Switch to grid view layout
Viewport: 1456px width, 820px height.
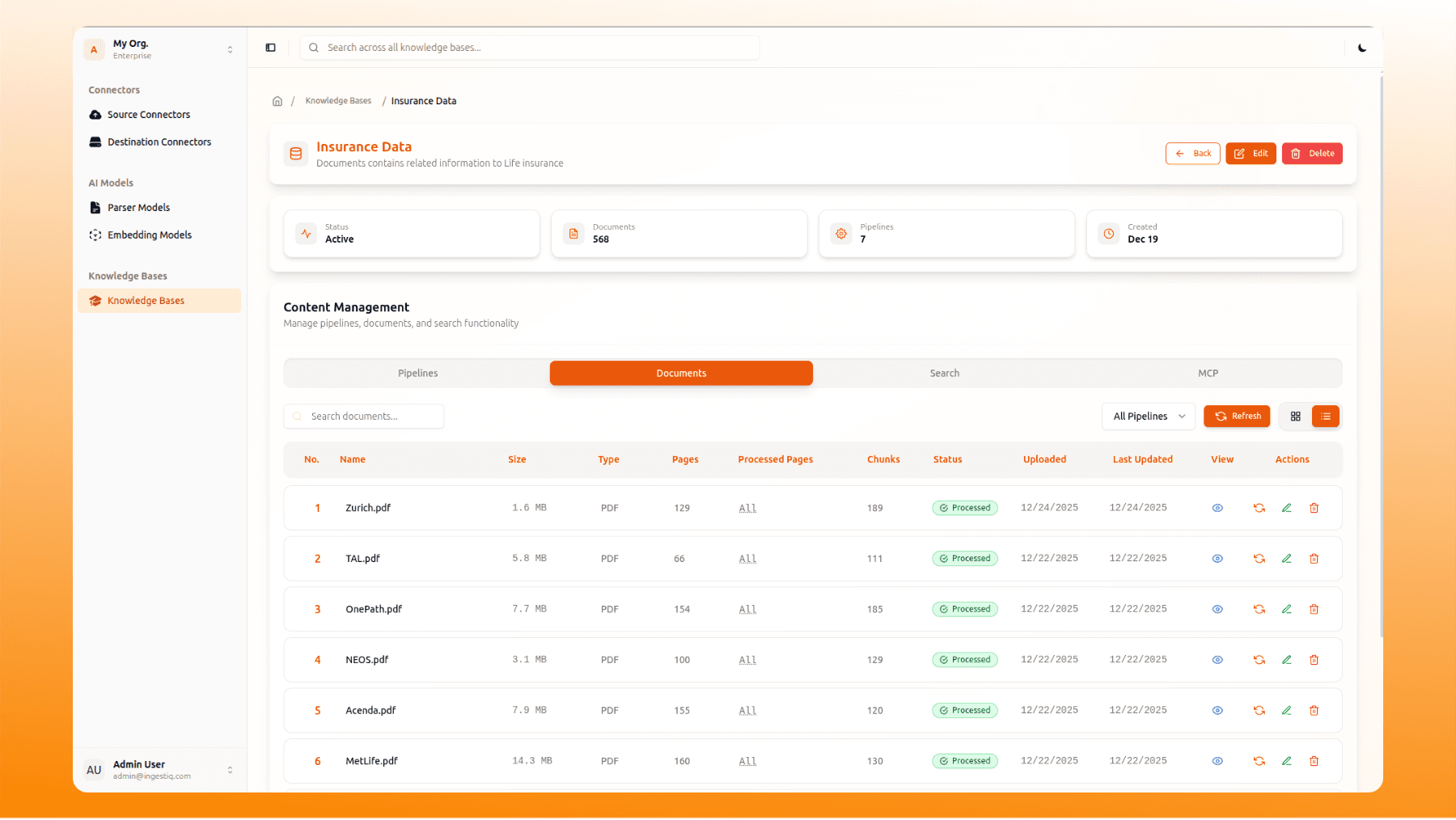pos(1296,416)
